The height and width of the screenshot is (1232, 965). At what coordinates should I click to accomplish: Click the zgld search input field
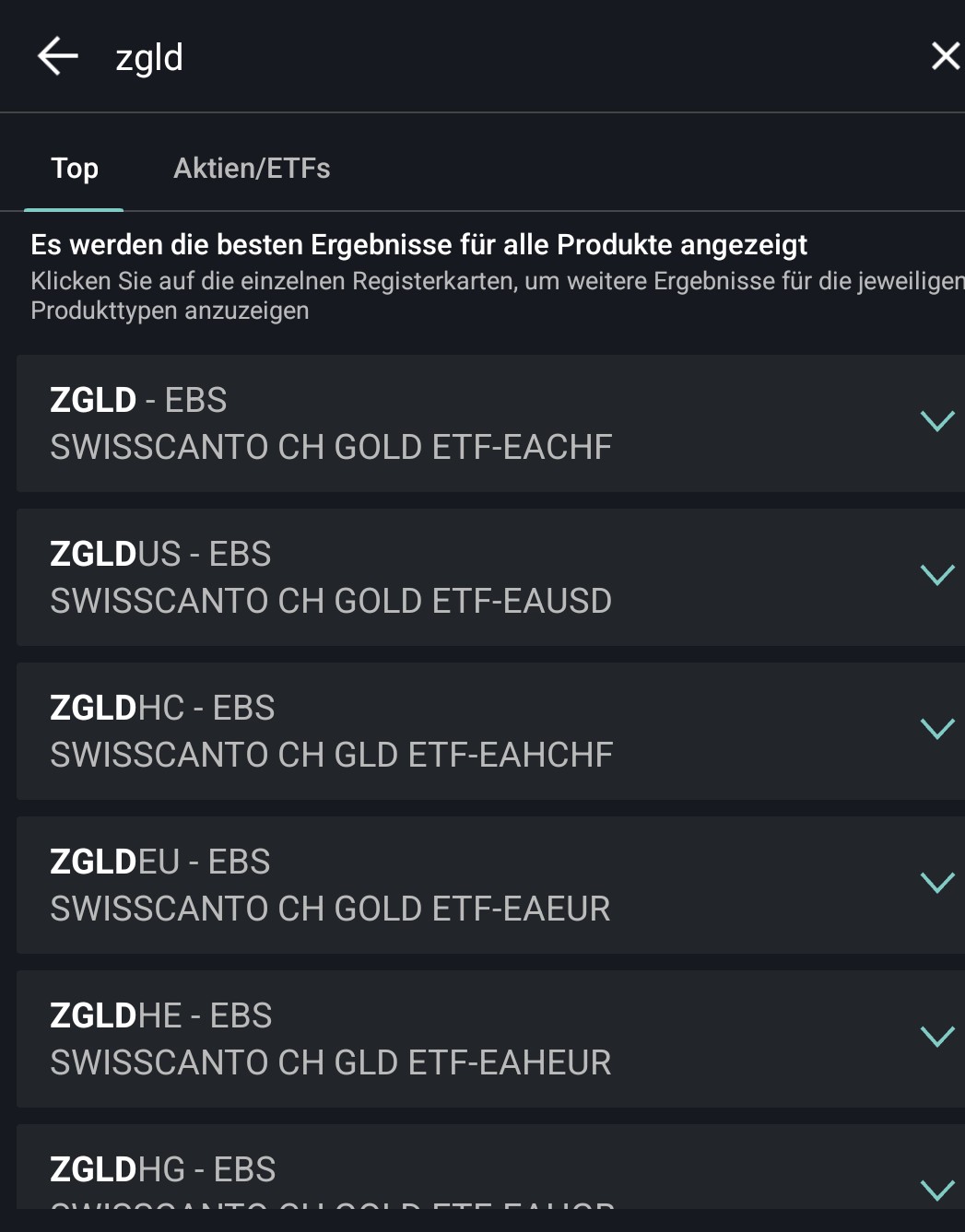point(461,57)
